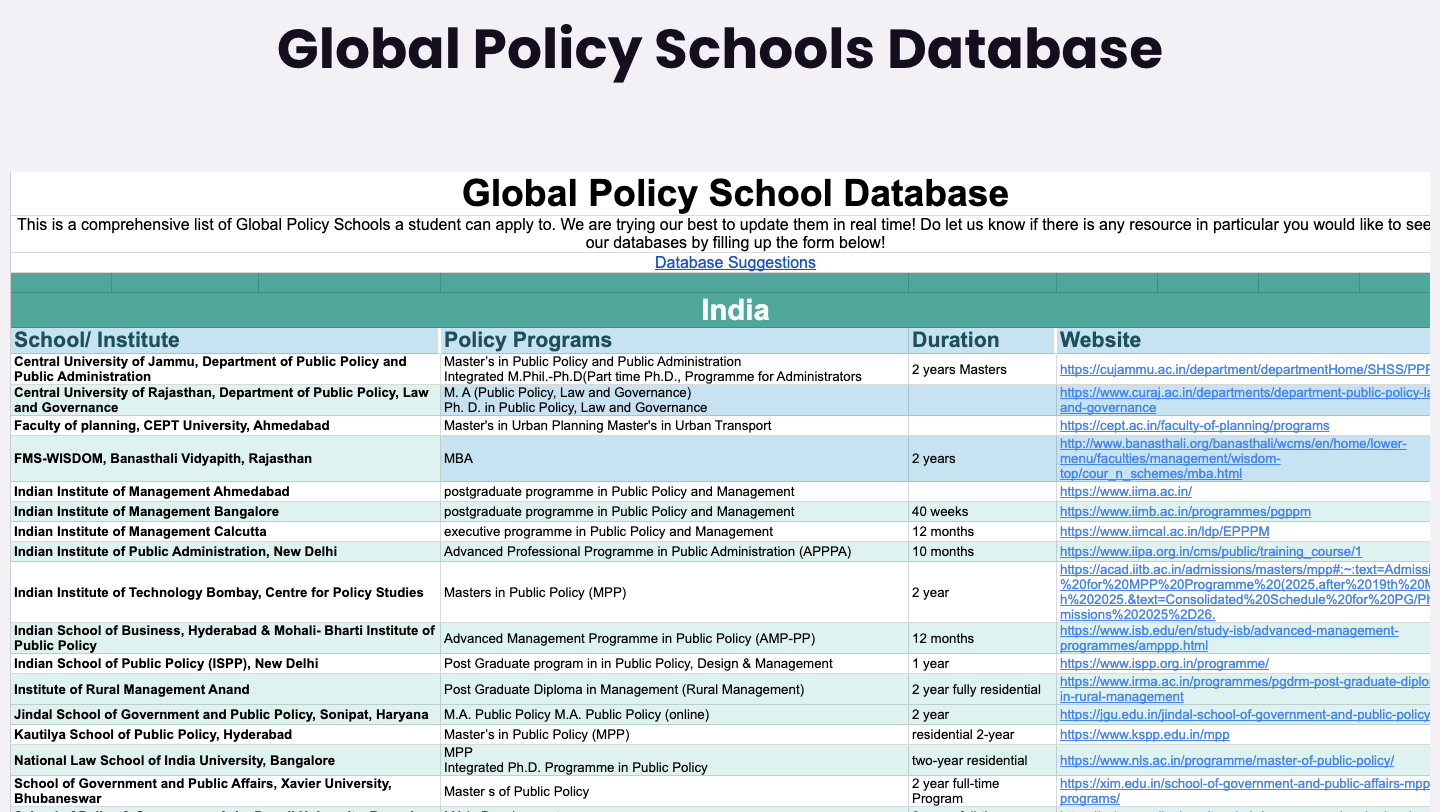Click Masters in Public Policy (MPP) cell
This screenshot has height=812, width=1440.
674,592
